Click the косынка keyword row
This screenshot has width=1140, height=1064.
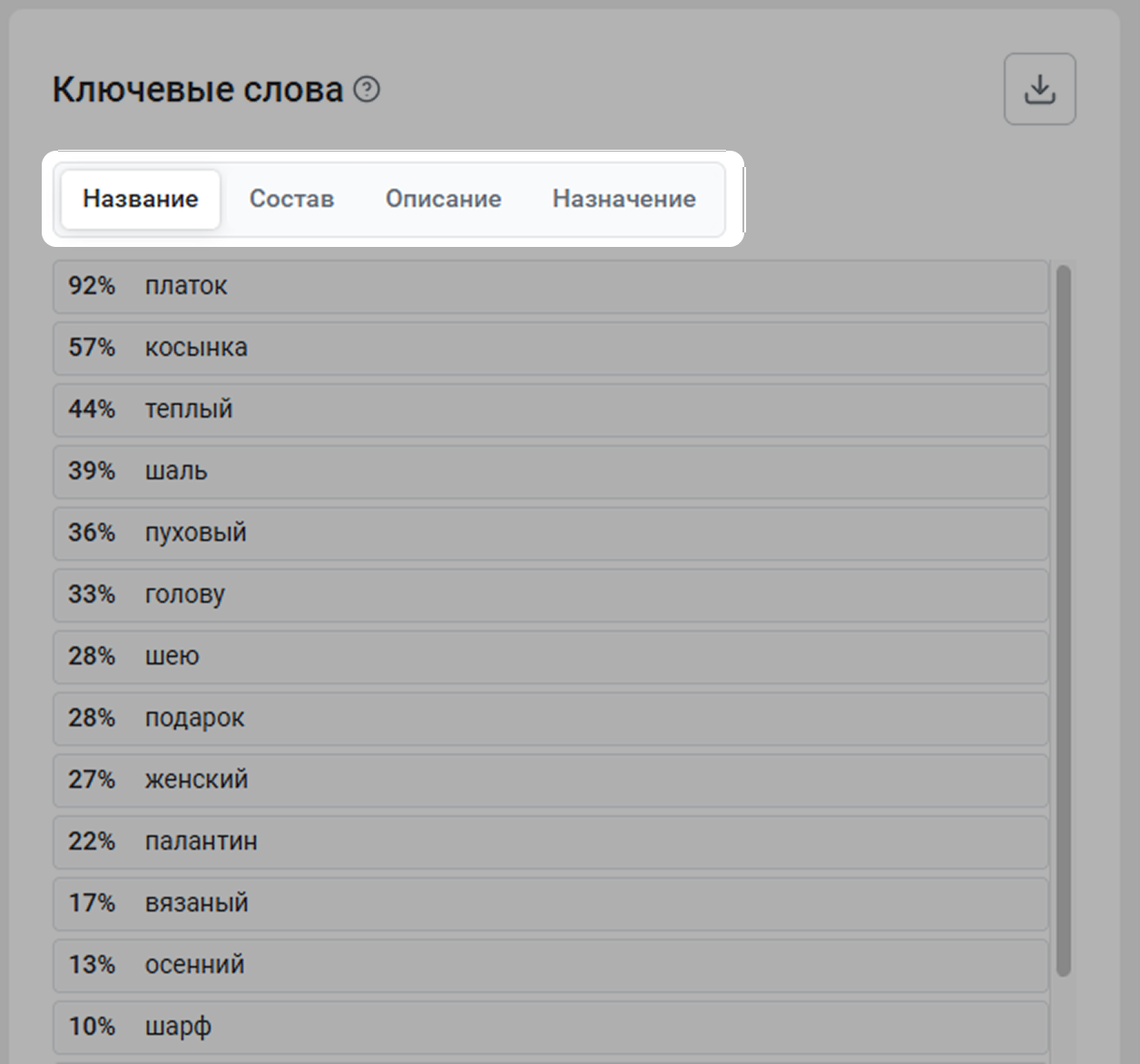(x=549, y=348)
